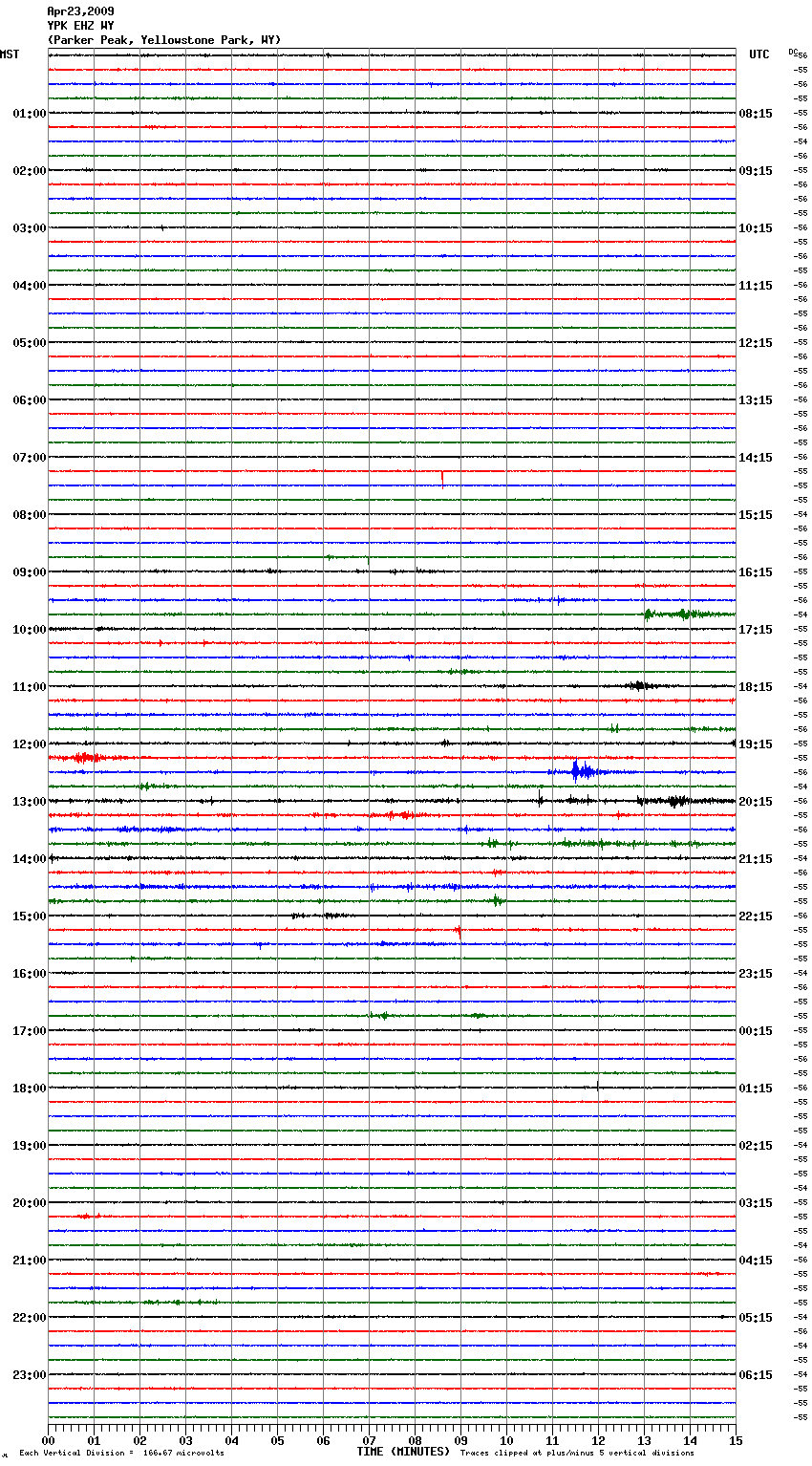
Task: Click the '12:15' UTC time label
Action: click(756, 343)
